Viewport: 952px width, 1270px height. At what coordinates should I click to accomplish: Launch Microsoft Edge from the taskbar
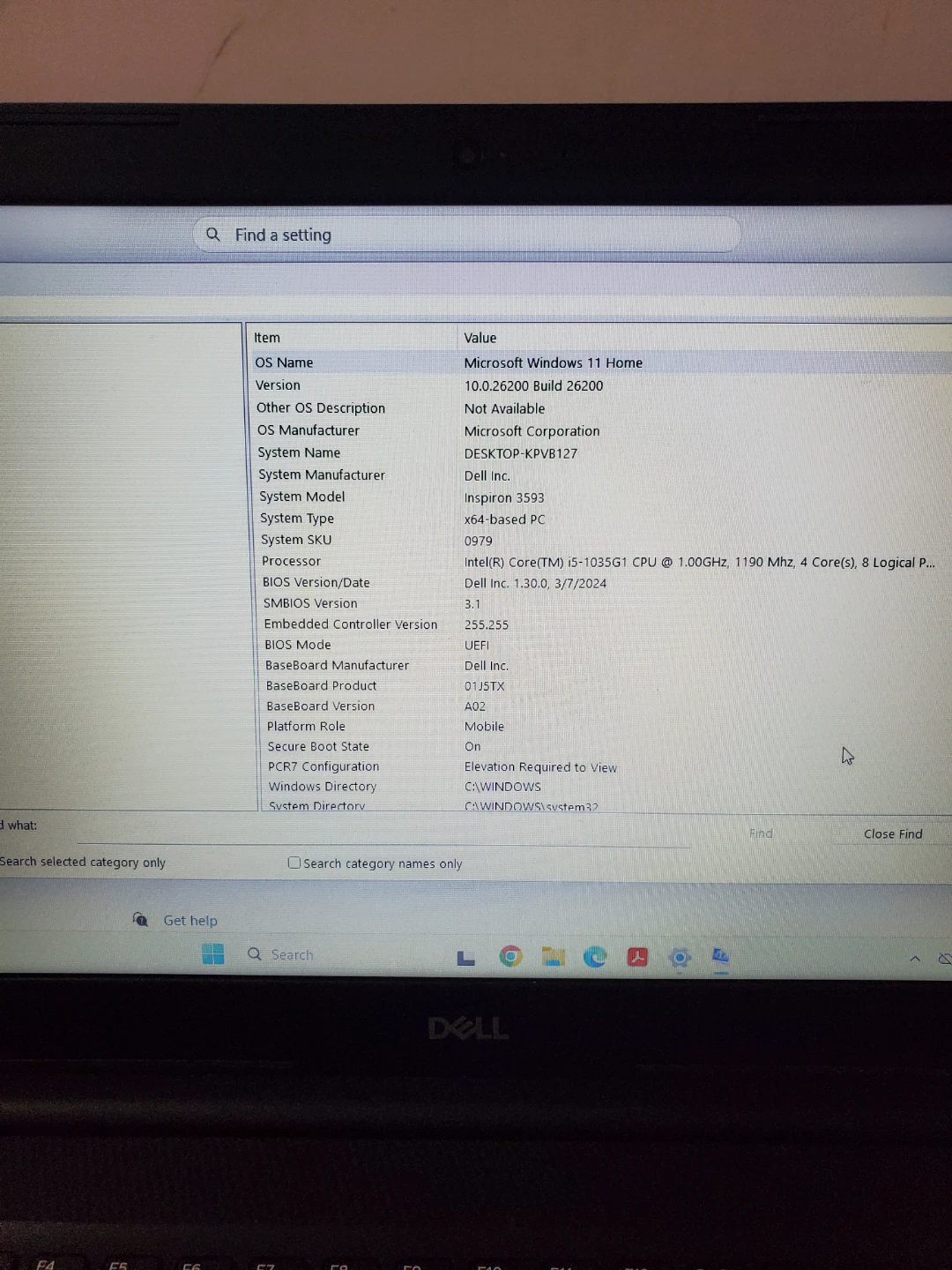click(595, 956)
